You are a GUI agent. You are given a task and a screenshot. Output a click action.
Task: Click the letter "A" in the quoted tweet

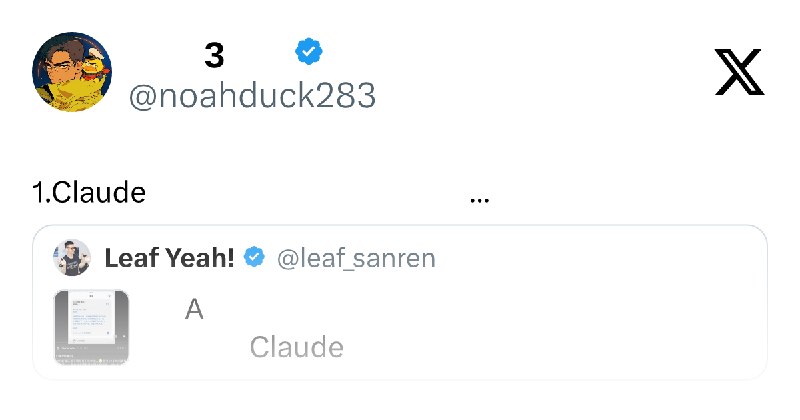[x=194, y=309]
